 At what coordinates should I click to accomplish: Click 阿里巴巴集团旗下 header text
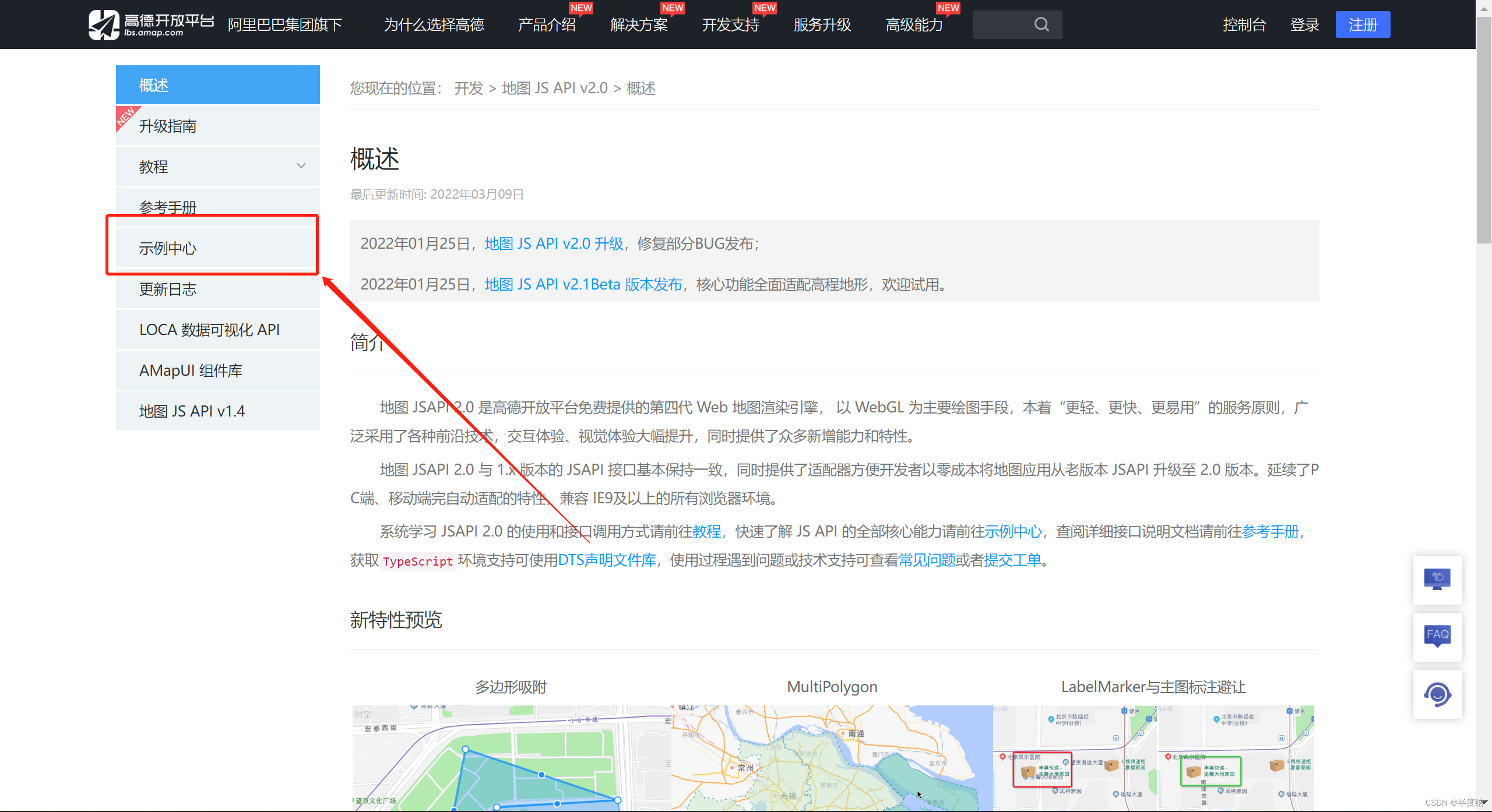click(285, 24)
